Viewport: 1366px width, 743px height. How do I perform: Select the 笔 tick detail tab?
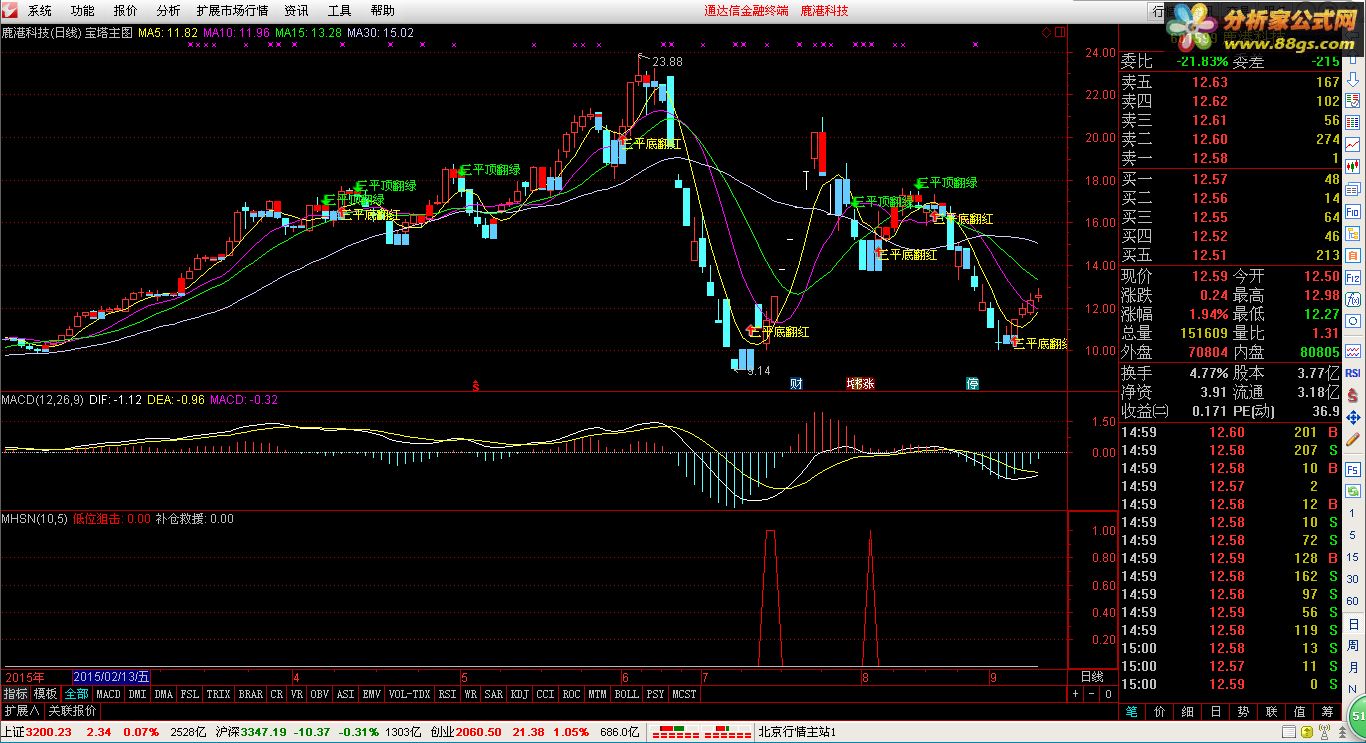coord(1132,712)
